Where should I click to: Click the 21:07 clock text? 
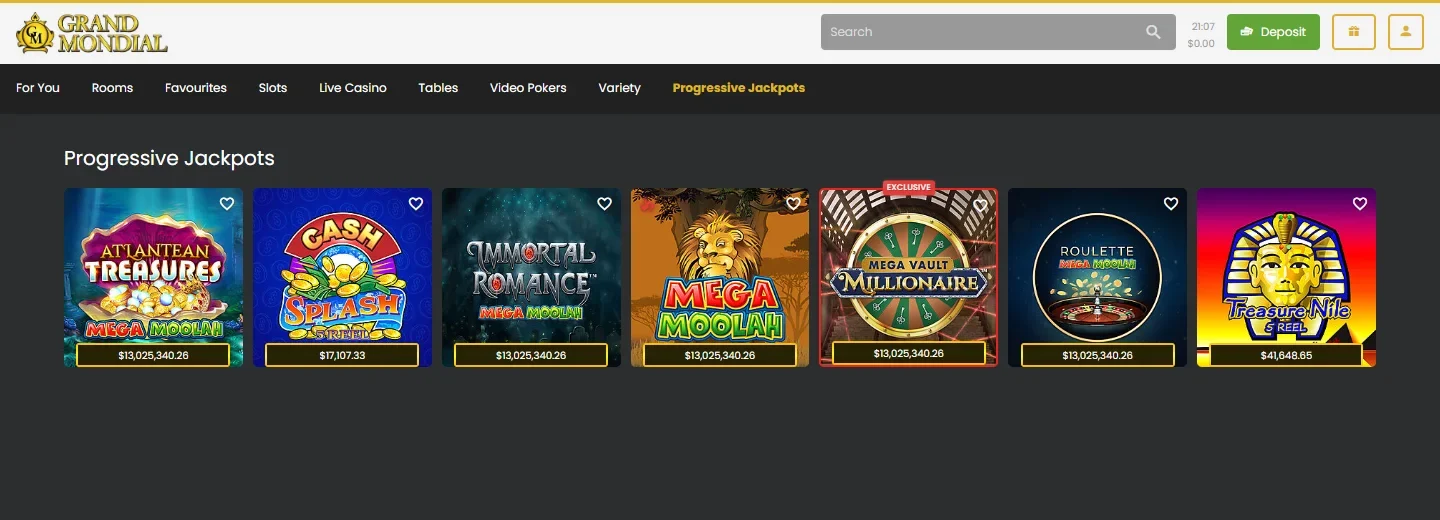click(x=1203, y=27)
